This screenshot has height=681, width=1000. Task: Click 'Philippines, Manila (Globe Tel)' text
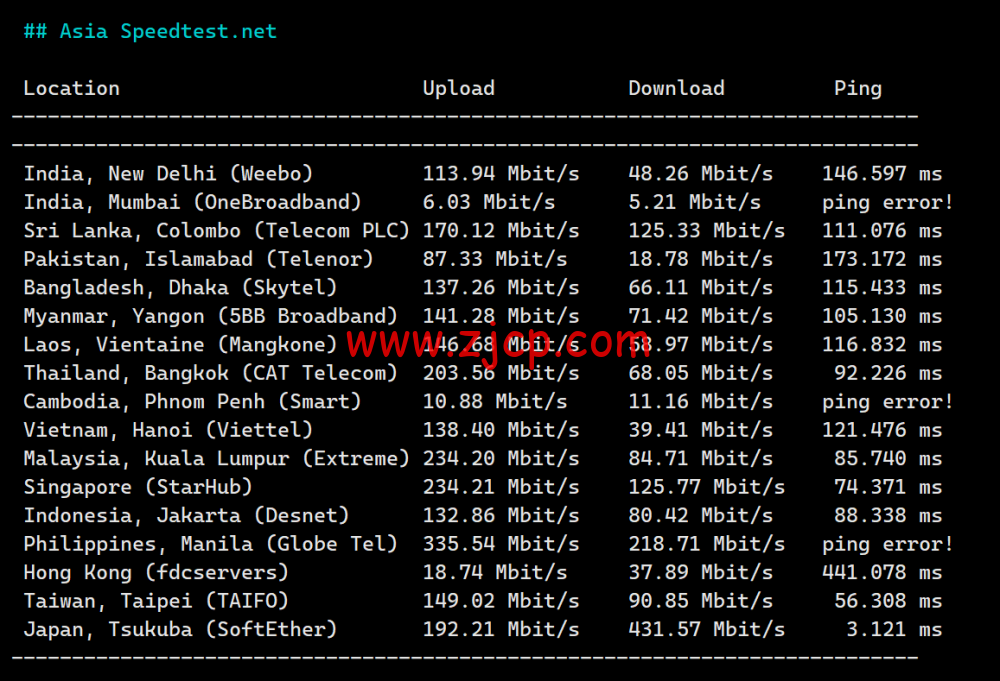click(x=210, y=544)
